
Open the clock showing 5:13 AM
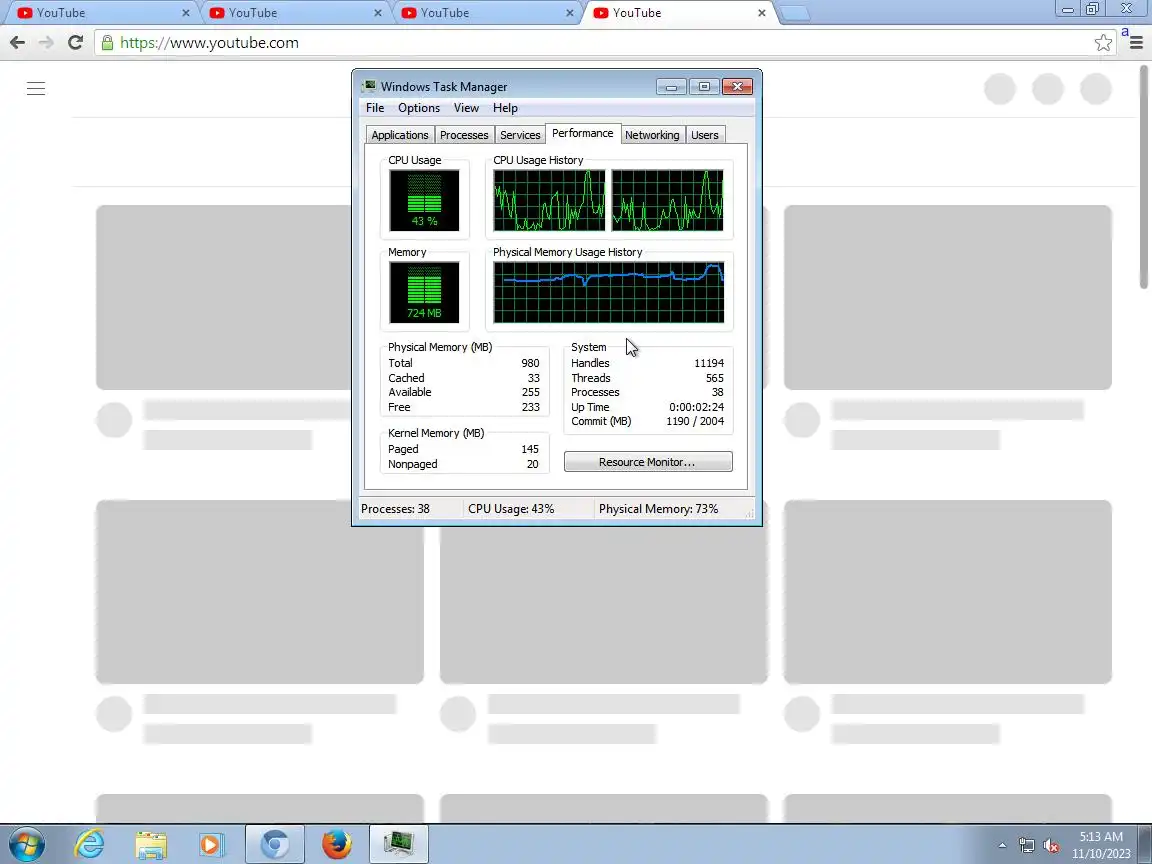pos(1101,845)
